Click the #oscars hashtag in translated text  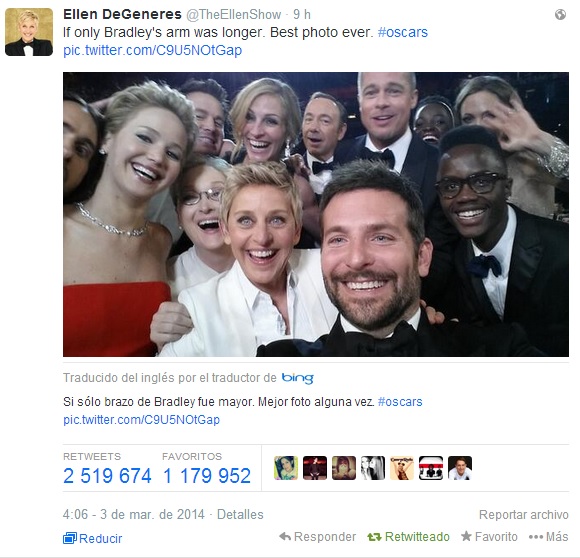coord(400,402)
